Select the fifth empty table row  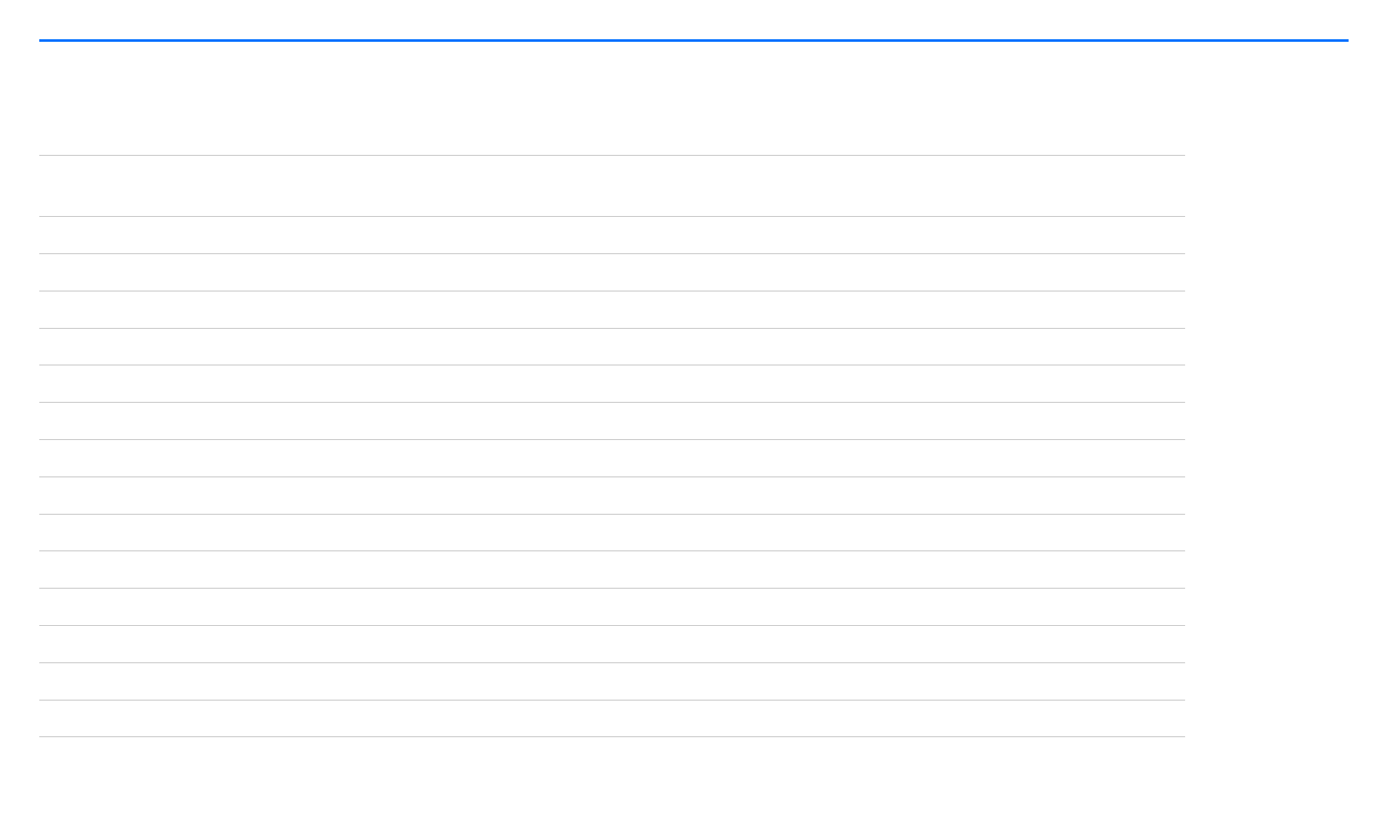[x=612, y=384]
